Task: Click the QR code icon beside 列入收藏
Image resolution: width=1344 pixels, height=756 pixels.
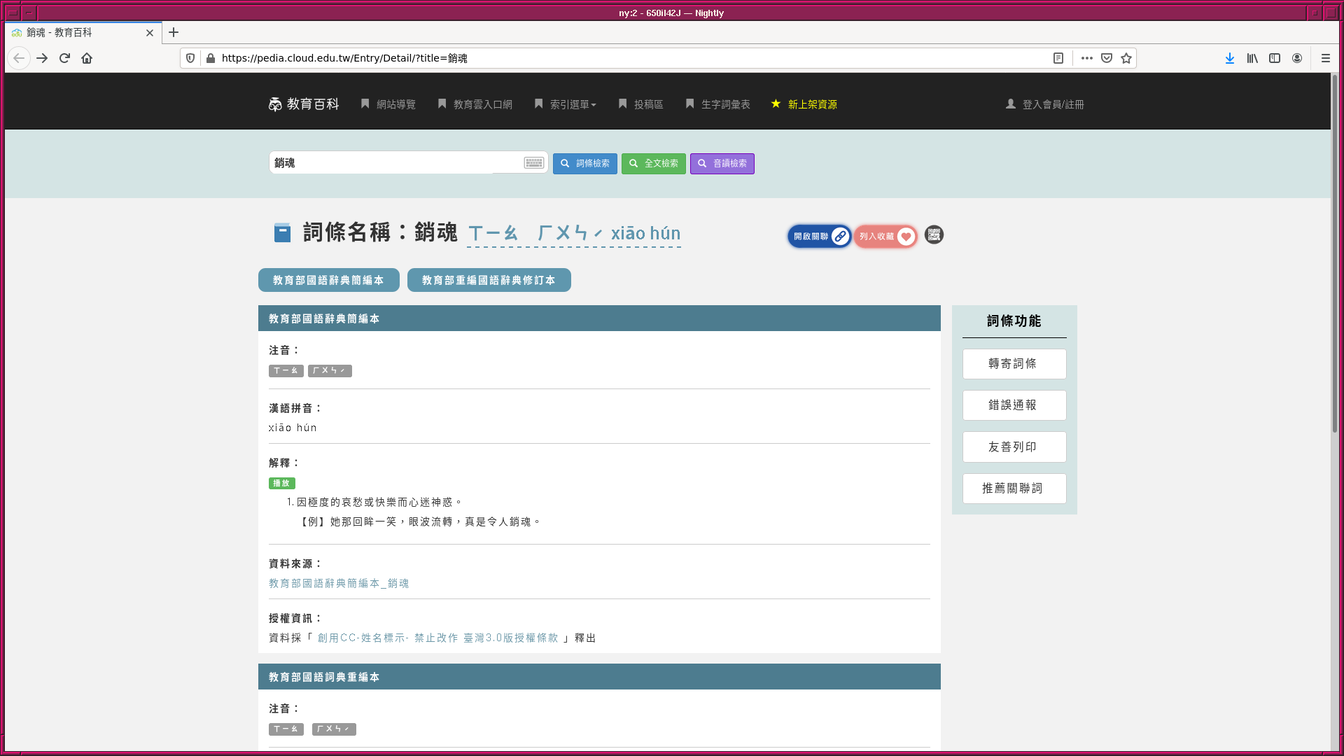Action: (x=933, y=235)
